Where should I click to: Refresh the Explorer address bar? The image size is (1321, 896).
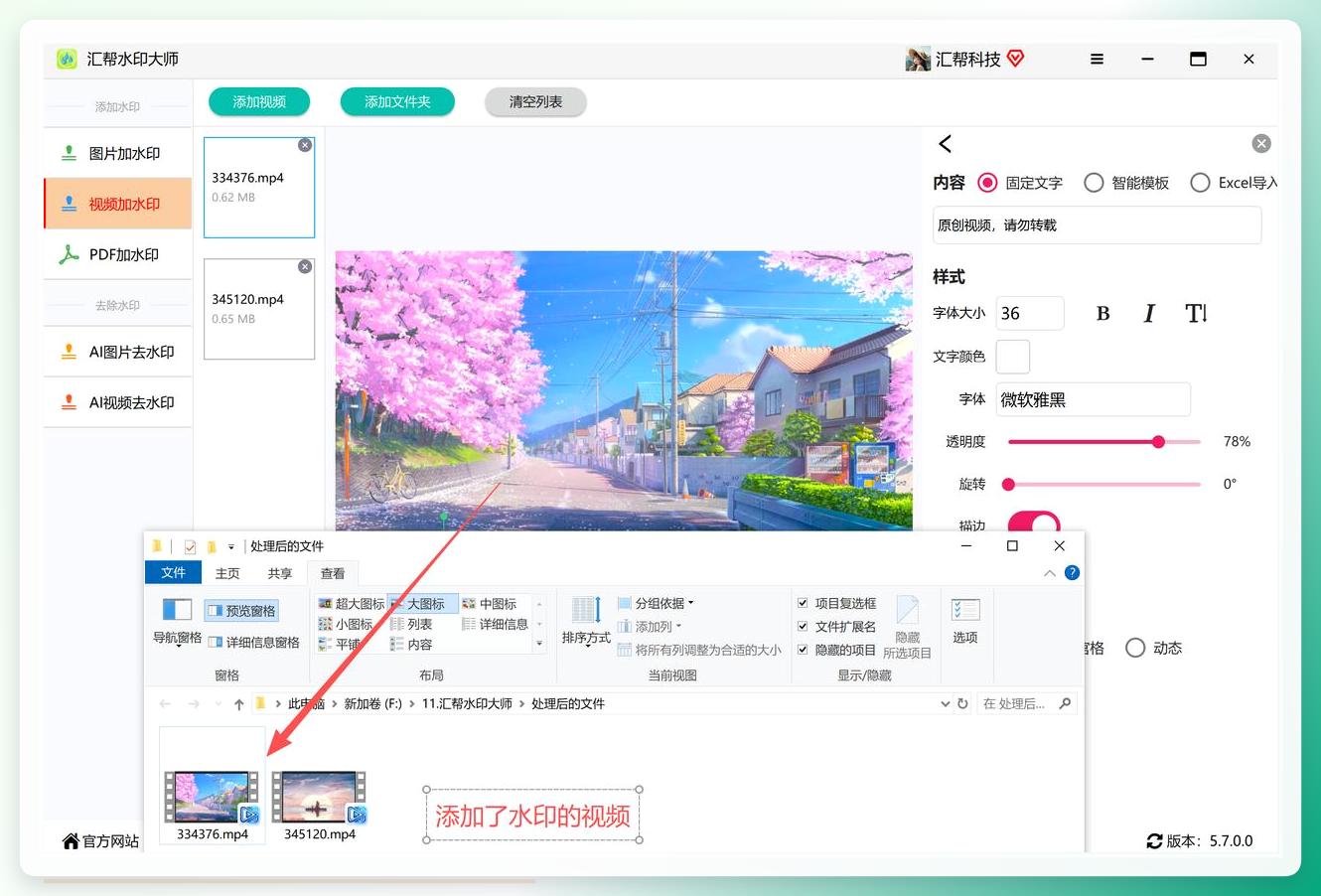click(x=962, y=703)
